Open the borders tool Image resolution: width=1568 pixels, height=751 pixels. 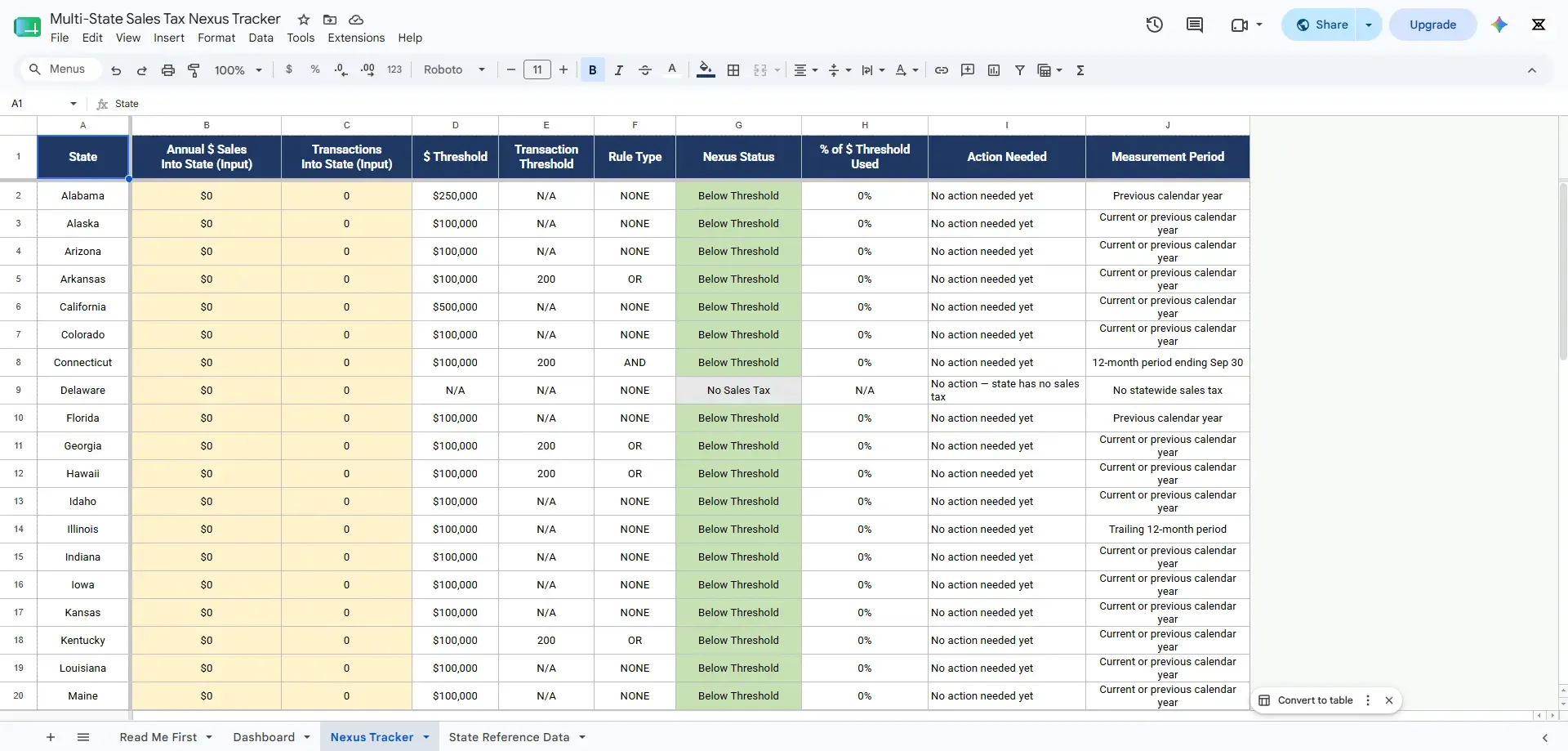733,70
